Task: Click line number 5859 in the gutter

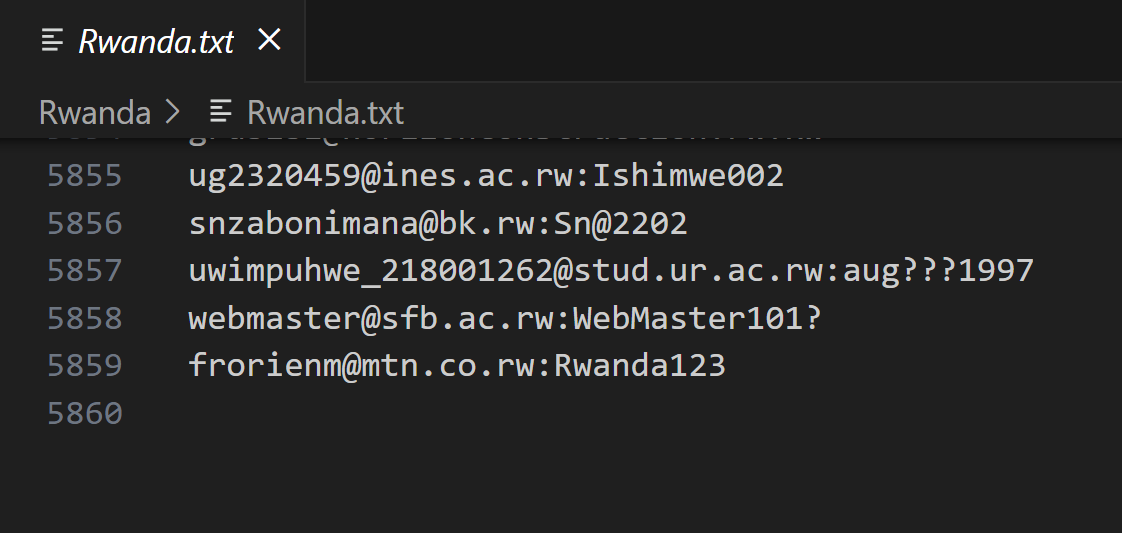Action: tap(85, 366)
